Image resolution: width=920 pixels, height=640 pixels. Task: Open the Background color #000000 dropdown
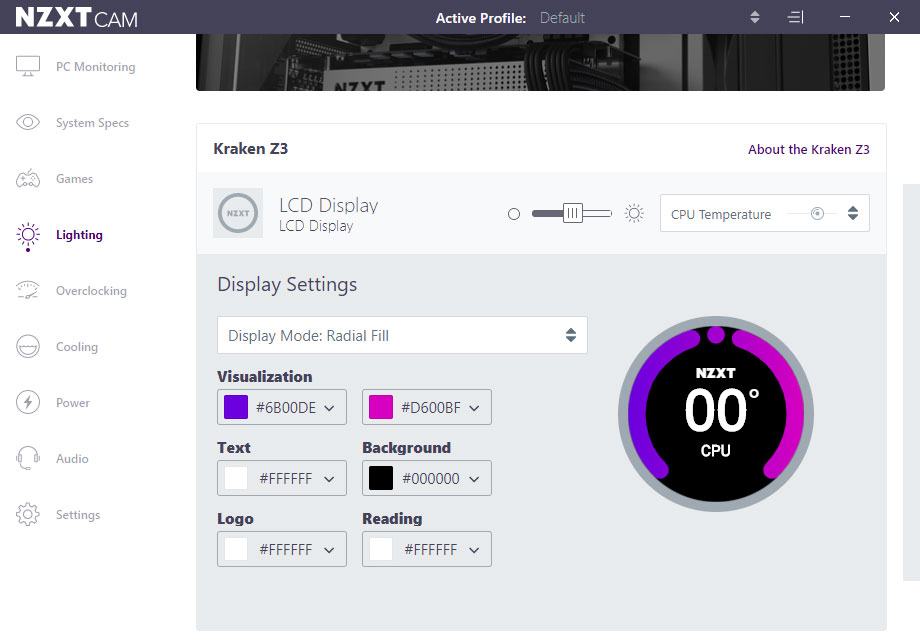click(x=427, y=478)
